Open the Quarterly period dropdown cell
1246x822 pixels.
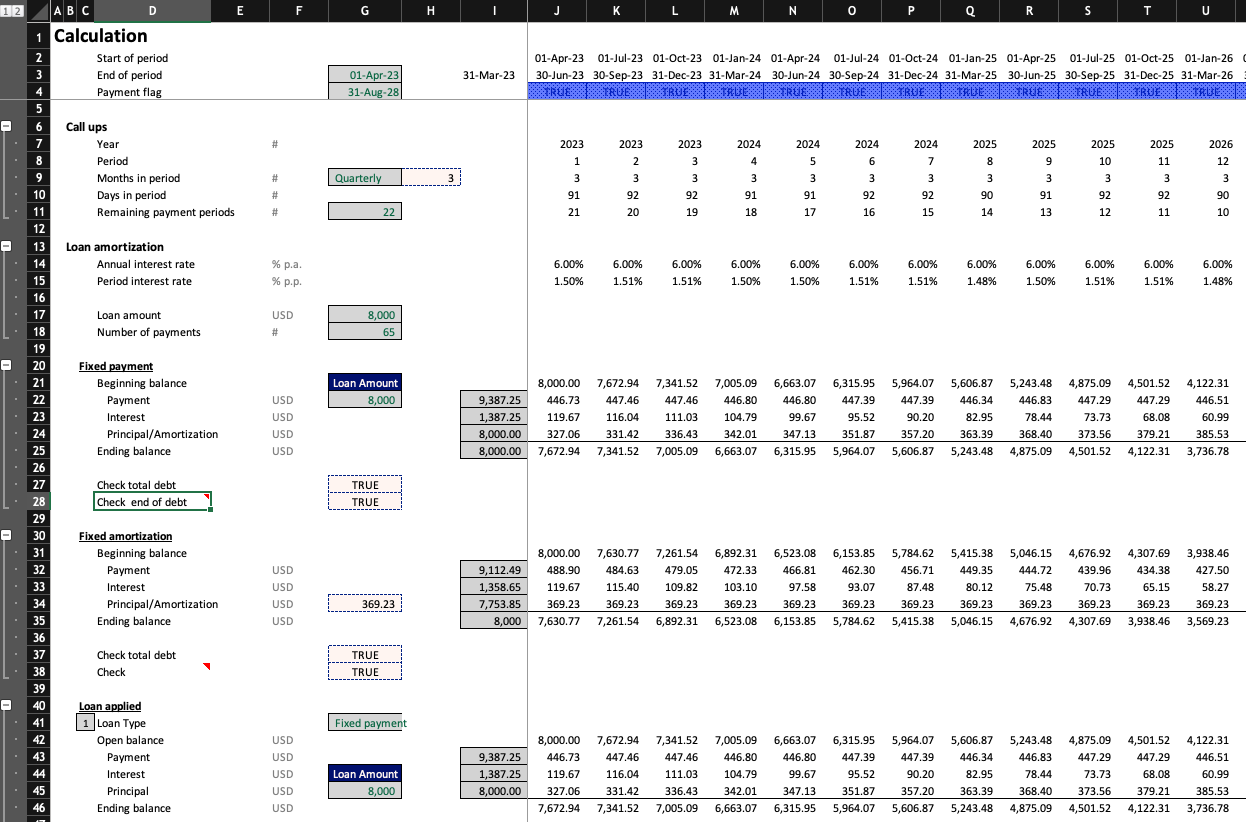[x=364, y=178]
